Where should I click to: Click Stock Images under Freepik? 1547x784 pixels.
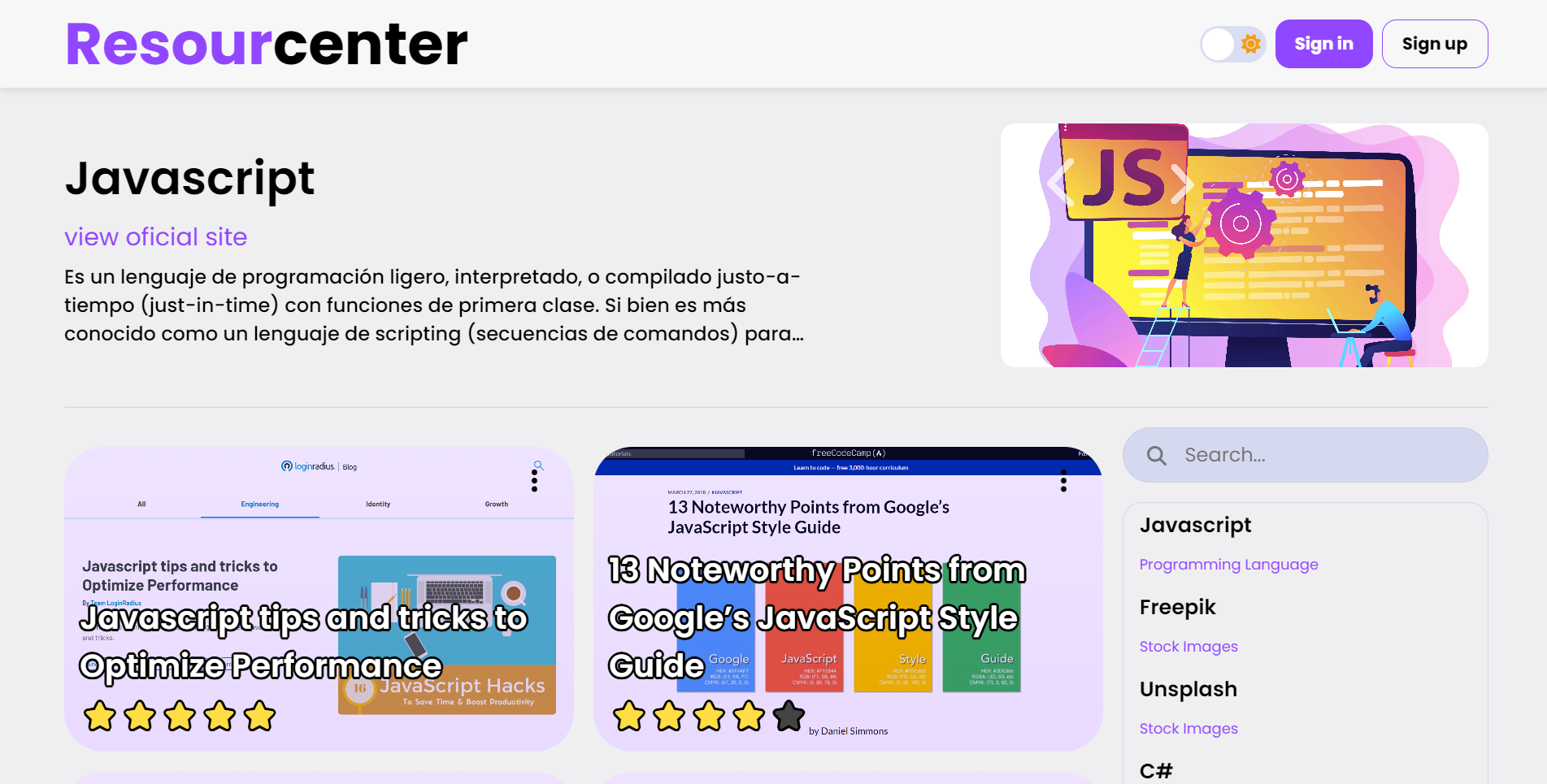click(1188, 647)
